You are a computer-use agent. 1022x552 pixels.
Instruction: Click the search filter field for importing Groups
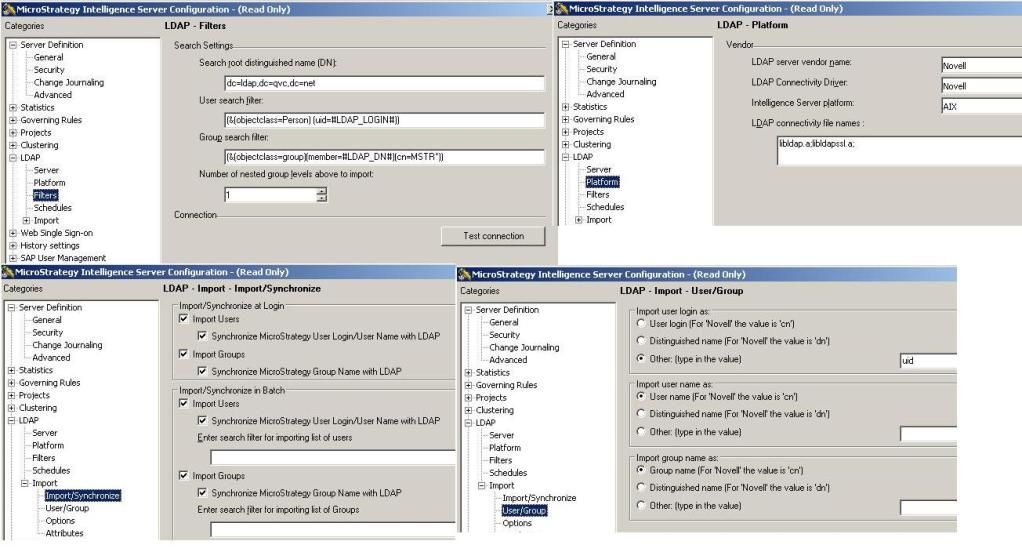tap(332, 529)
